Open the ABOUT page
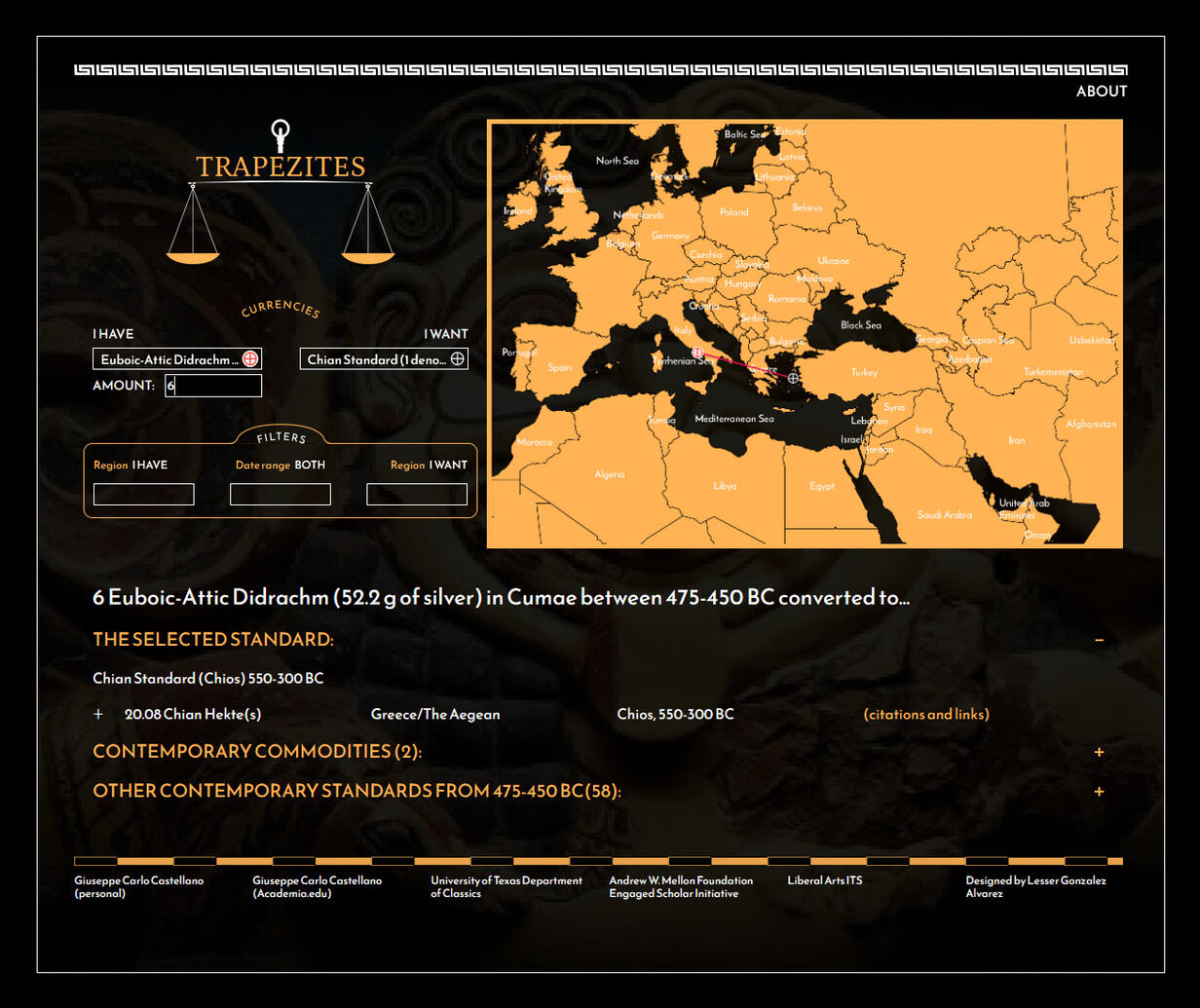The width and height of the screenshot is (1200, 1008). point(1102,92)
